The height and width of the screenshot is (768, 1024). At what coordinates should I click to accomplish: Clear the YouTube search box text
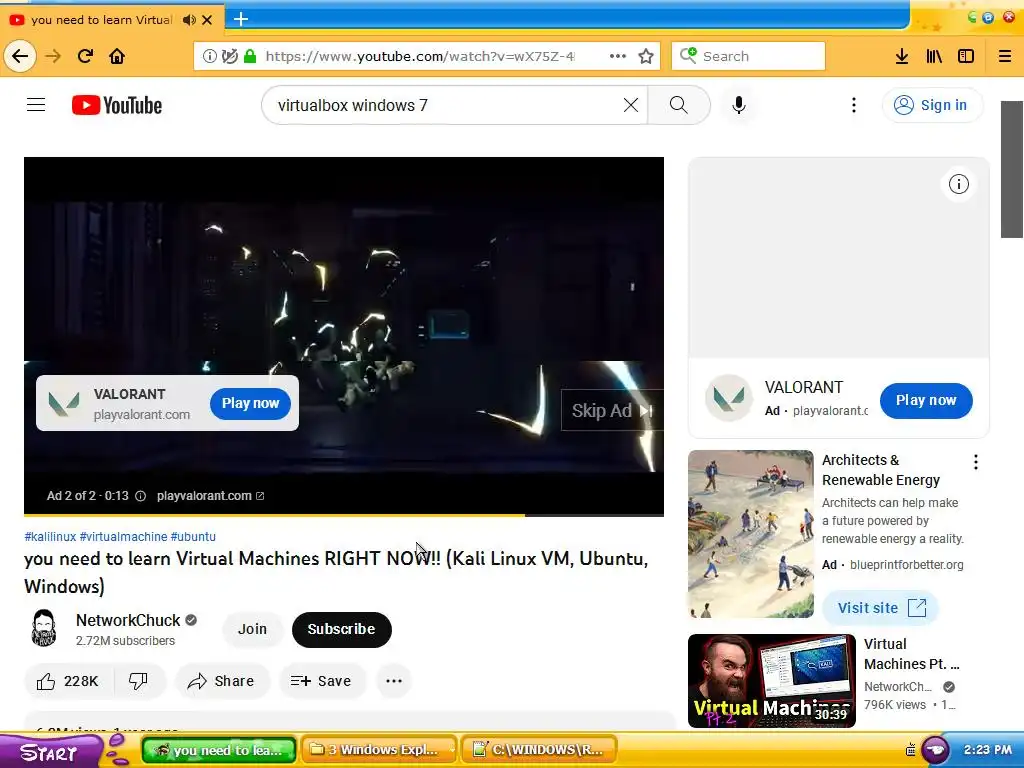click(x=630, y=105)
